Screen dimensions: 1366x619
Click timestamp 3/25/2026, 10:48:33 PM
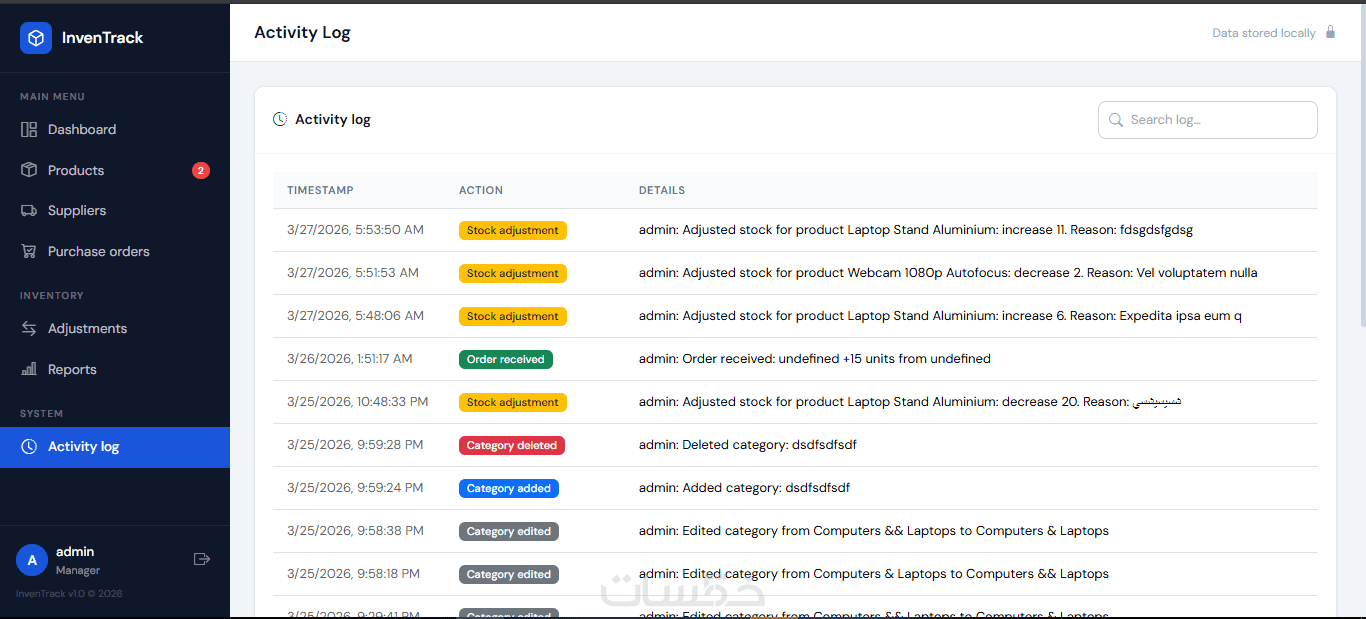tap(358, 402)
